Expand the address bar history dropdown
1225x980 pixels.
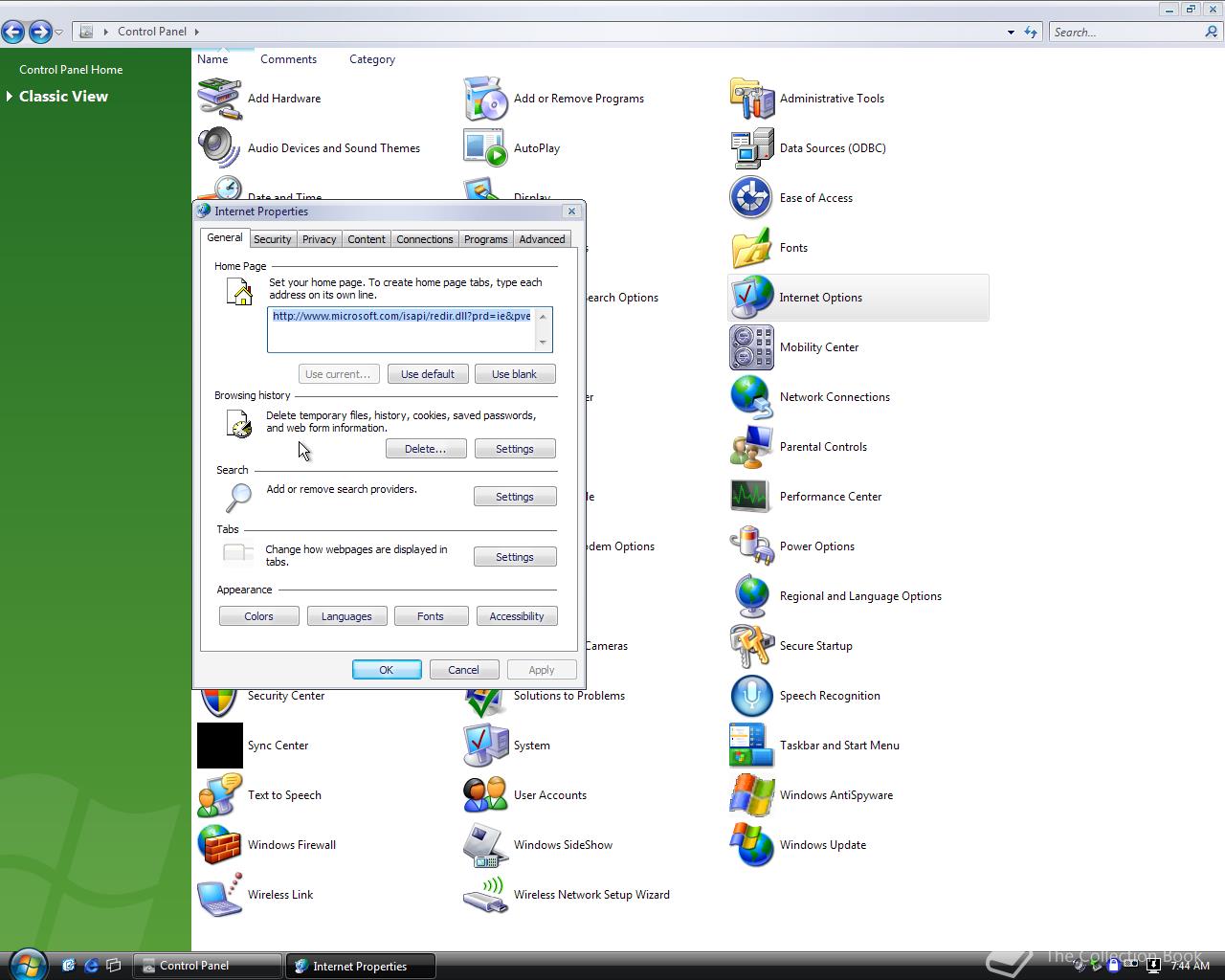click(x=1011, y=32)
